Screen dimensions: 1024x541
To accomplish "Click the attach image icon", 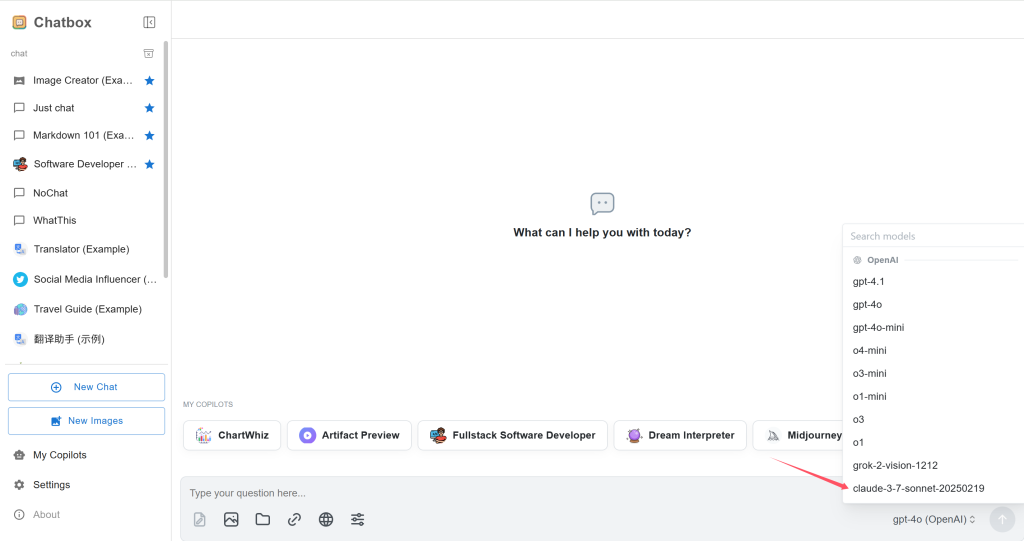I will click(x=231, y=519).
